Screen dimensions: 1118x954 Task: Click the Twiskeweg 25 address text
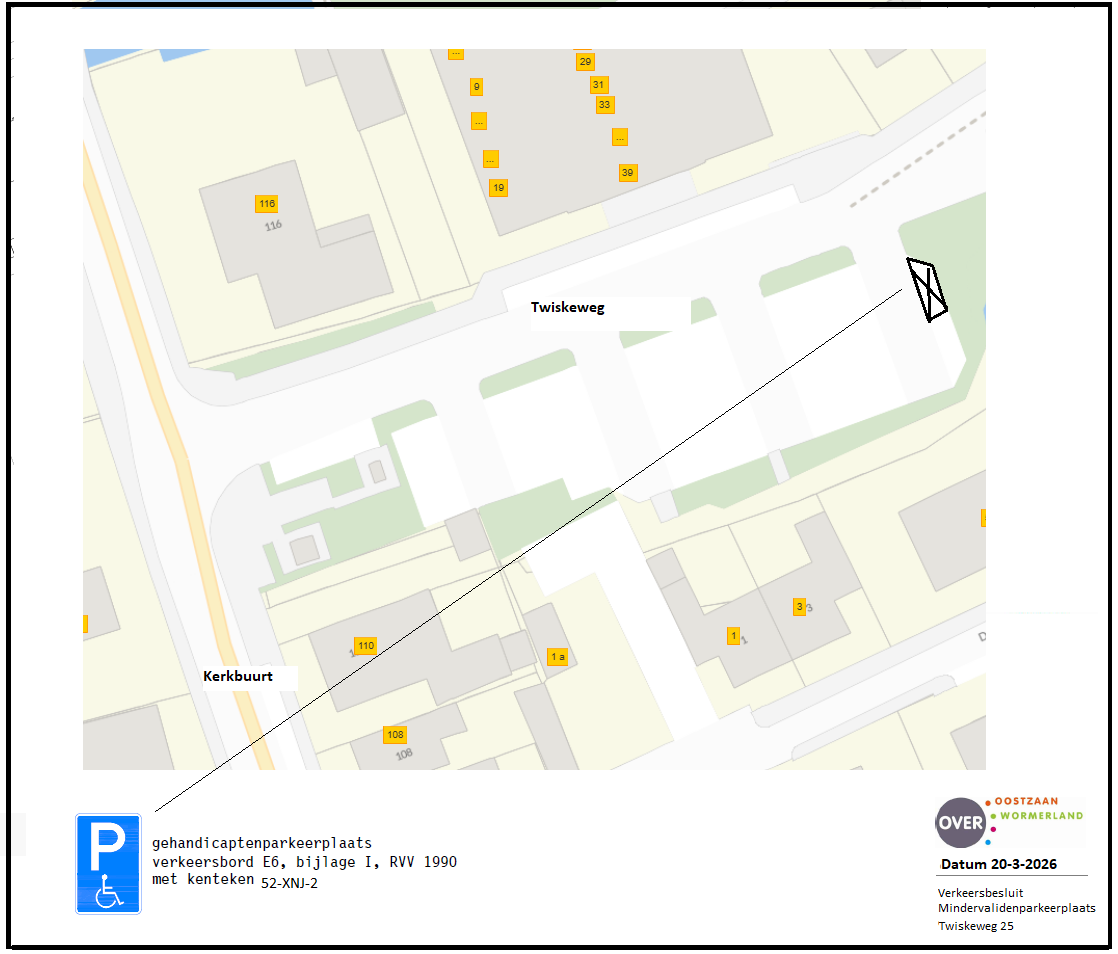(975, 926)
